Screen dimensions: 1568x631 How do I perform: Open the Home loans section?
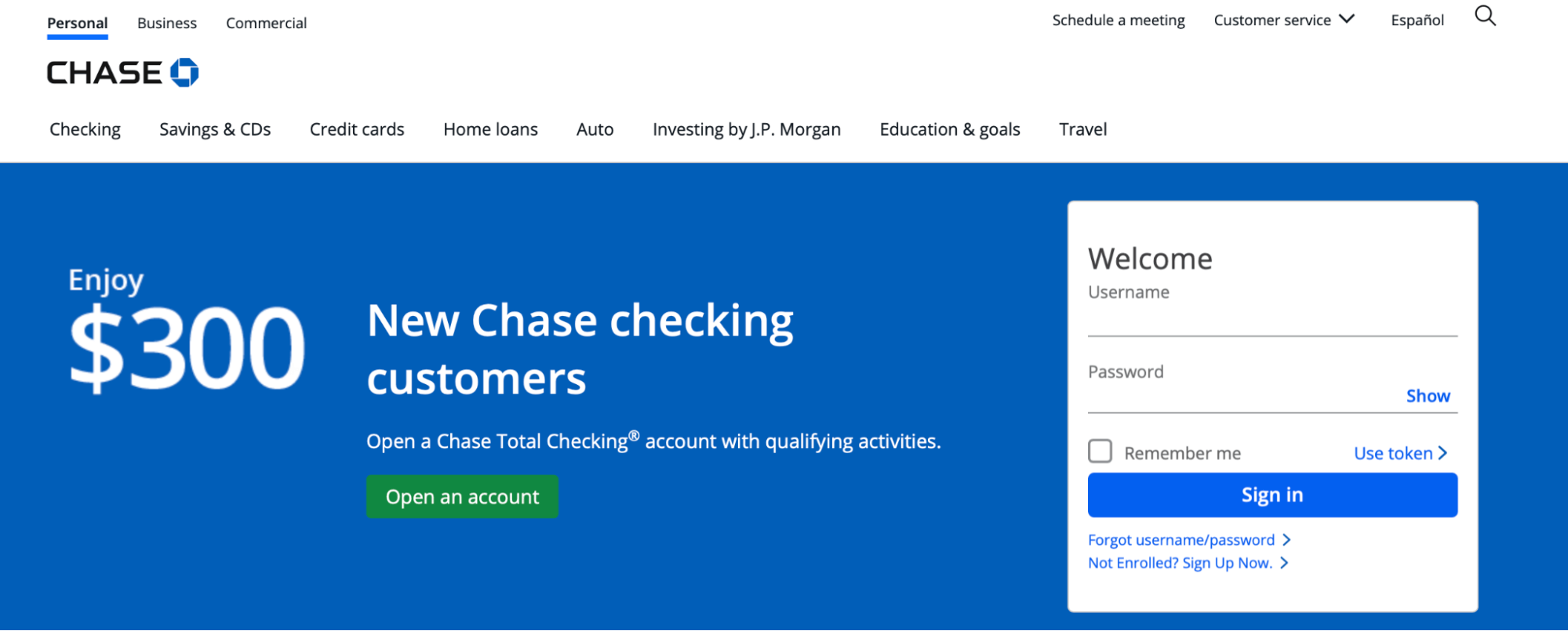click(490, 129)
